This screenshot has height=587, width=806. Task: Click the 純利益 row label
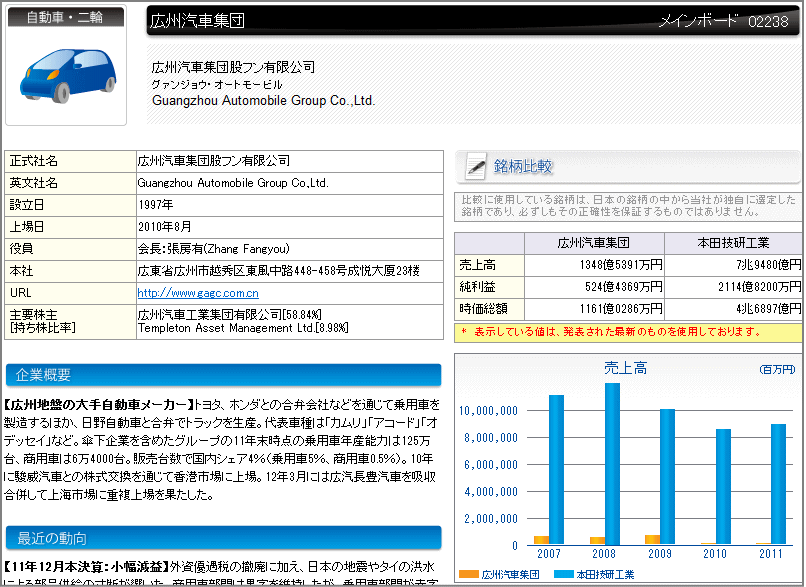pyautogui.click(x=478, y=287)
